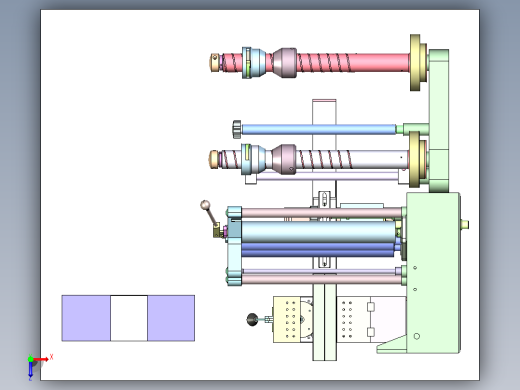520x390 pixels.
Task: Click the black round knob near perforated plate
Action: pyautogui.click(x=252, y=319)
